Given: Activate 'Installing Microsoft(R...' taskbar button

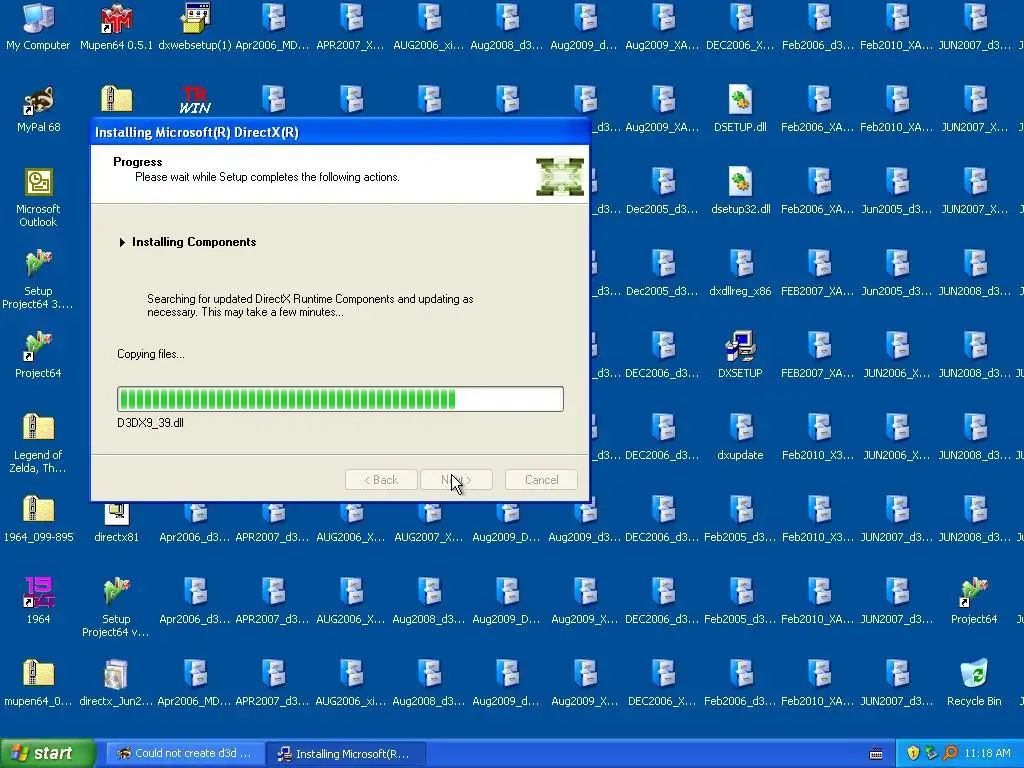Looking at the screenshot, I should 347,754.
